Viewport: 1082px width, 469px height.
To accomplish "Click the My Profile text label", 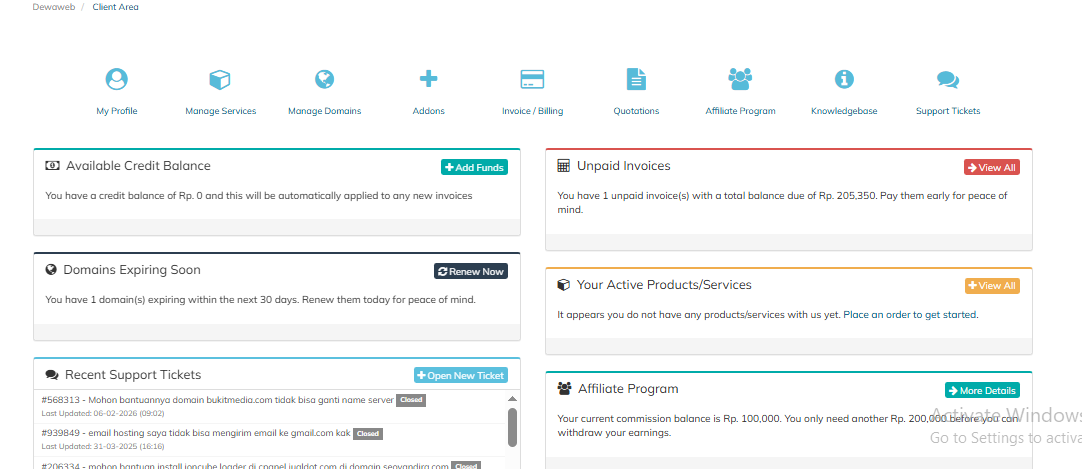I will (117, 111).
